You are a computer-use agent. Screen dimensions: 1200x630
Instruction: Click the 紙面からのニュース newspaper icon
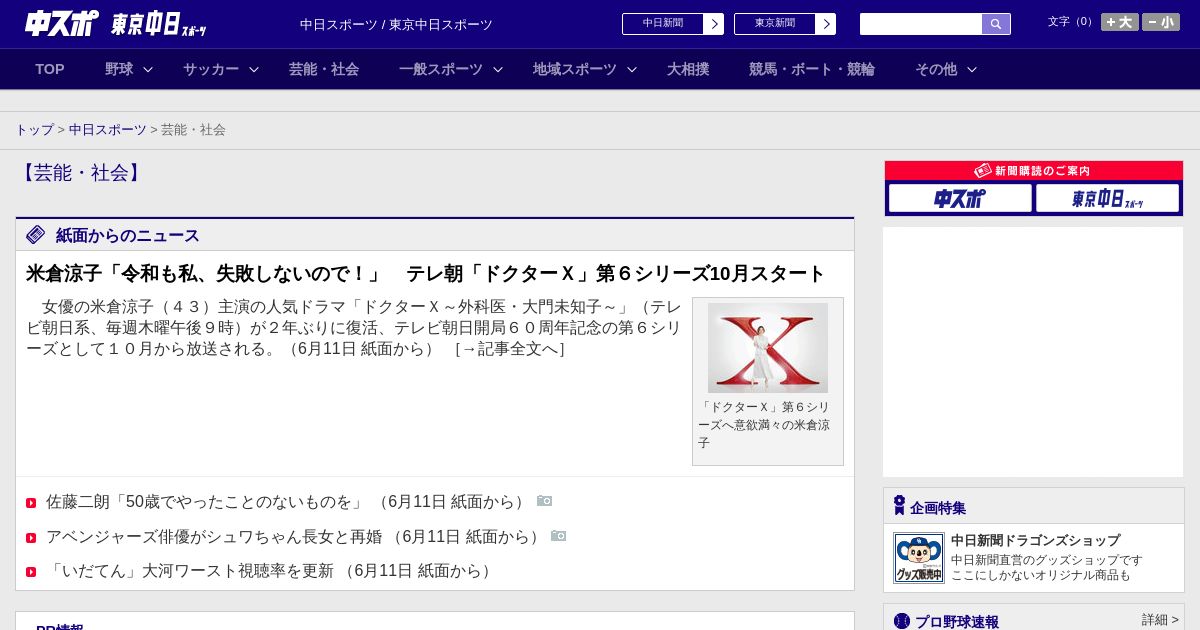click(36, 235)
